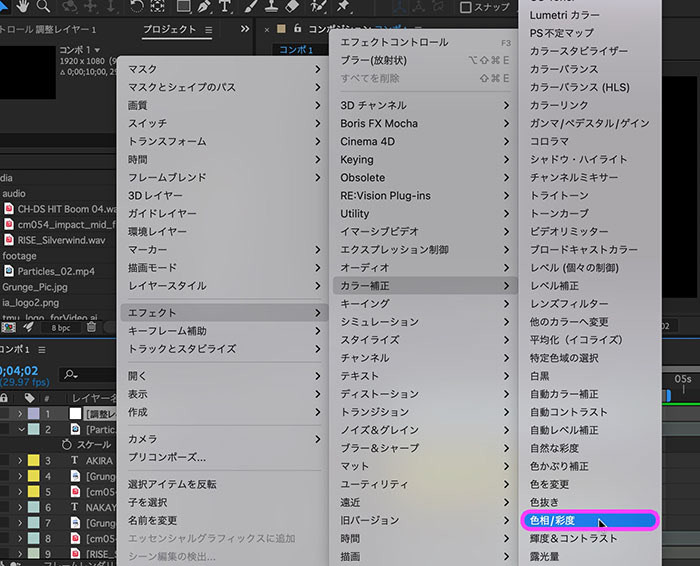This screenshot has width=700, height=566.
Task: Select Particles_02.mp4 in project list
Action: [x=58, y=271]
